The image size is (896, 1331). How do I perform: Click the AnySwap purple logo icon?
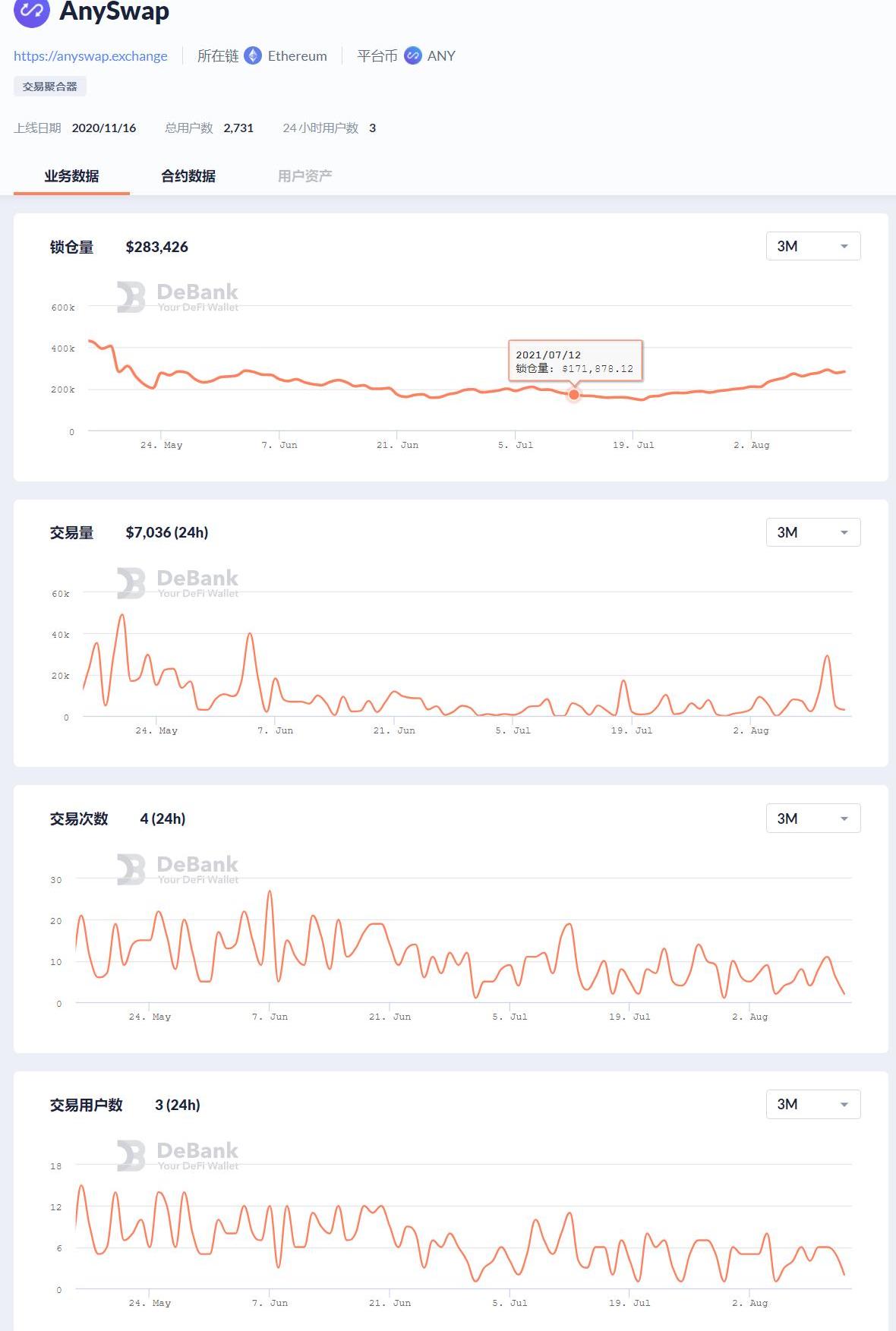click(31, 11)
